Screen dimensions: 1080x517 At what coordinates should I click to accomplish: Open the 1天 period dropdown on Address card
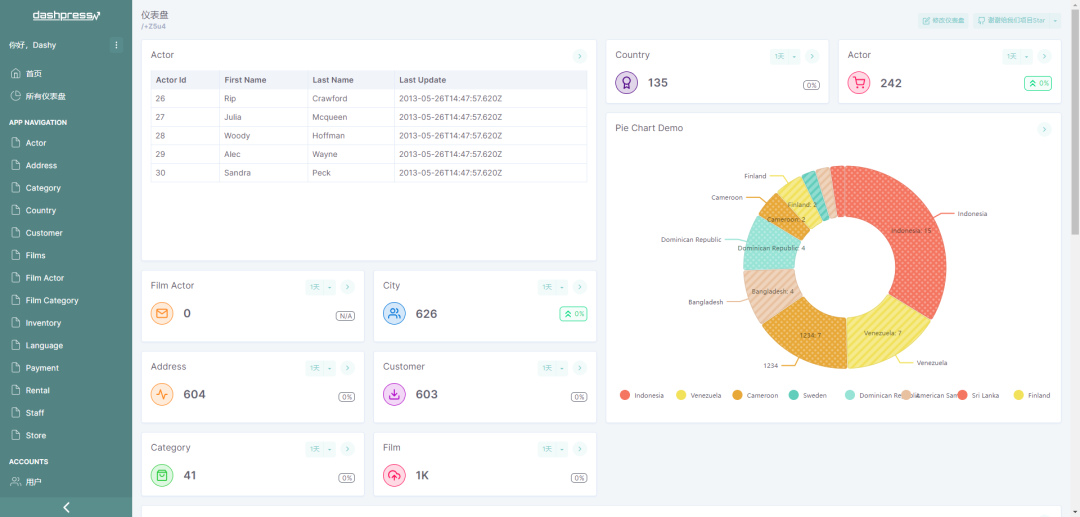pyautogui.click(x=320, y=368)
